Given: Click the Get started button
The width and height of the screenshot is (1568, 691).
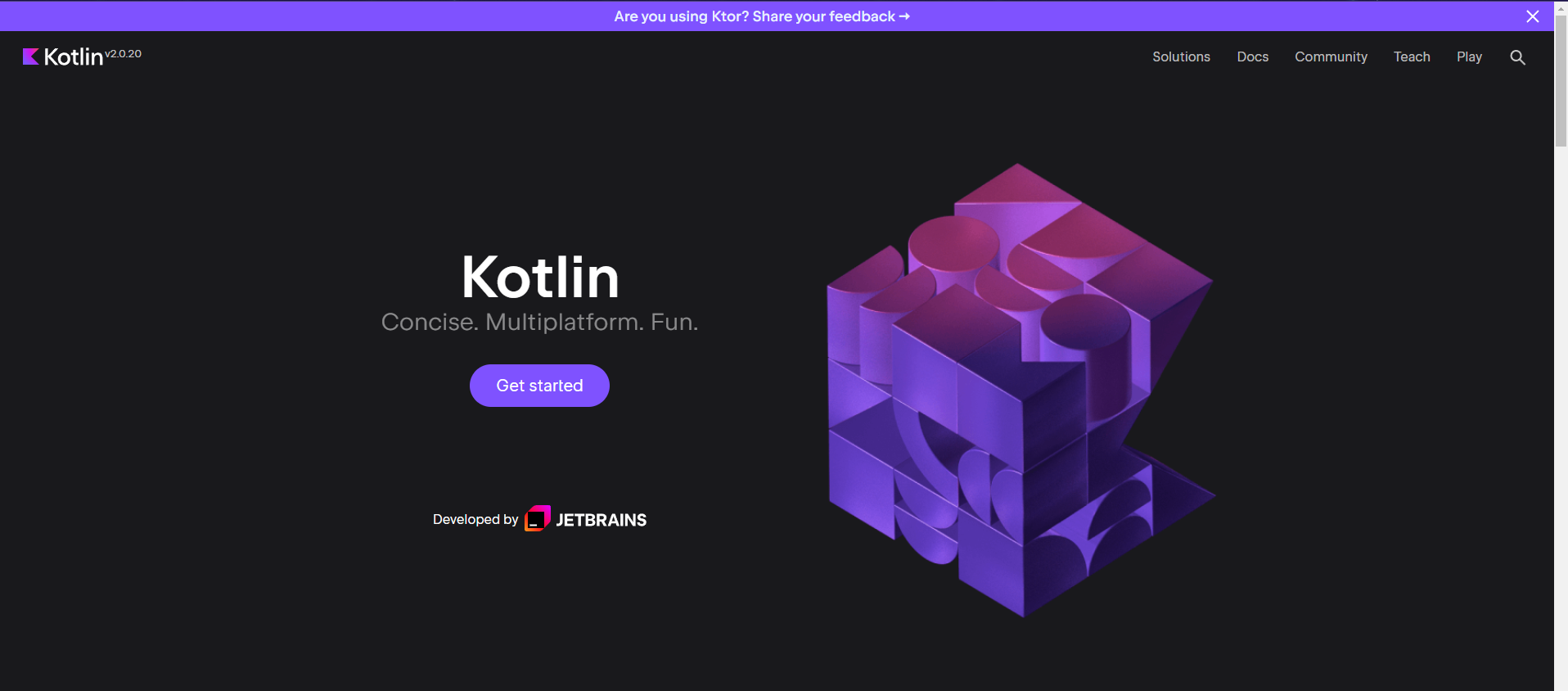Looking at the screenshot, I should pyautogui.click(x=539, y=386).
